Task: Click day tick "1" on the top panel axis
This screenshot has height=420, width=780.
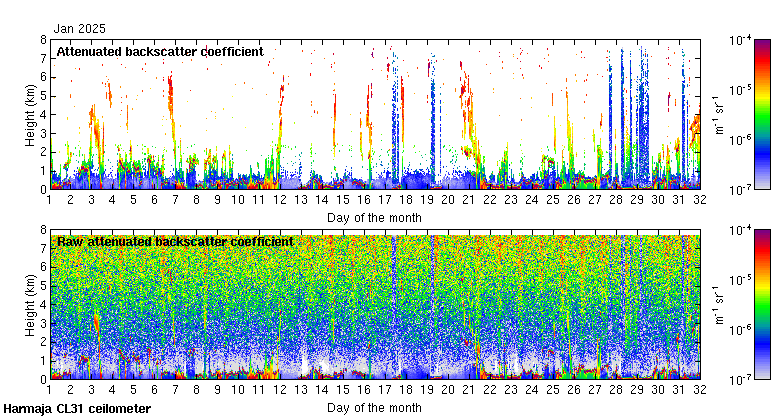Action: (x=50, y=200)
